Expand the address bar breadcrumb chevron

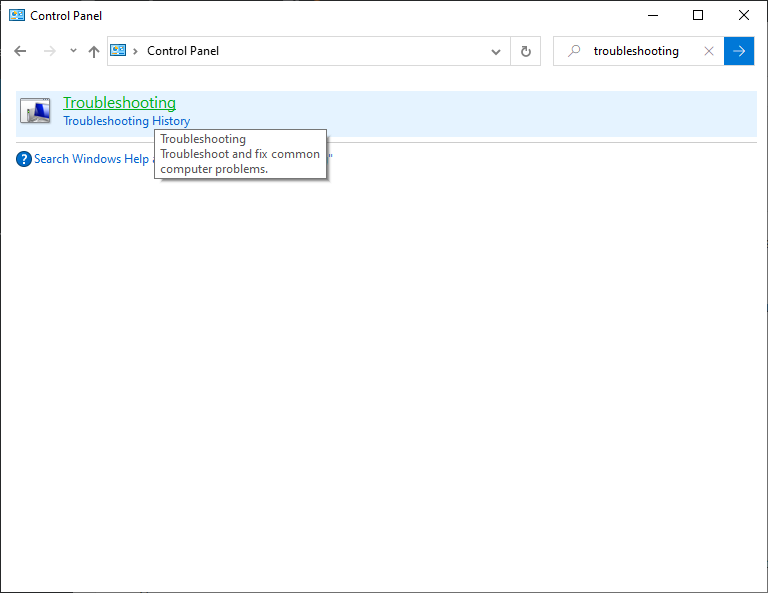pyautogui.click(x=135, y=51)
